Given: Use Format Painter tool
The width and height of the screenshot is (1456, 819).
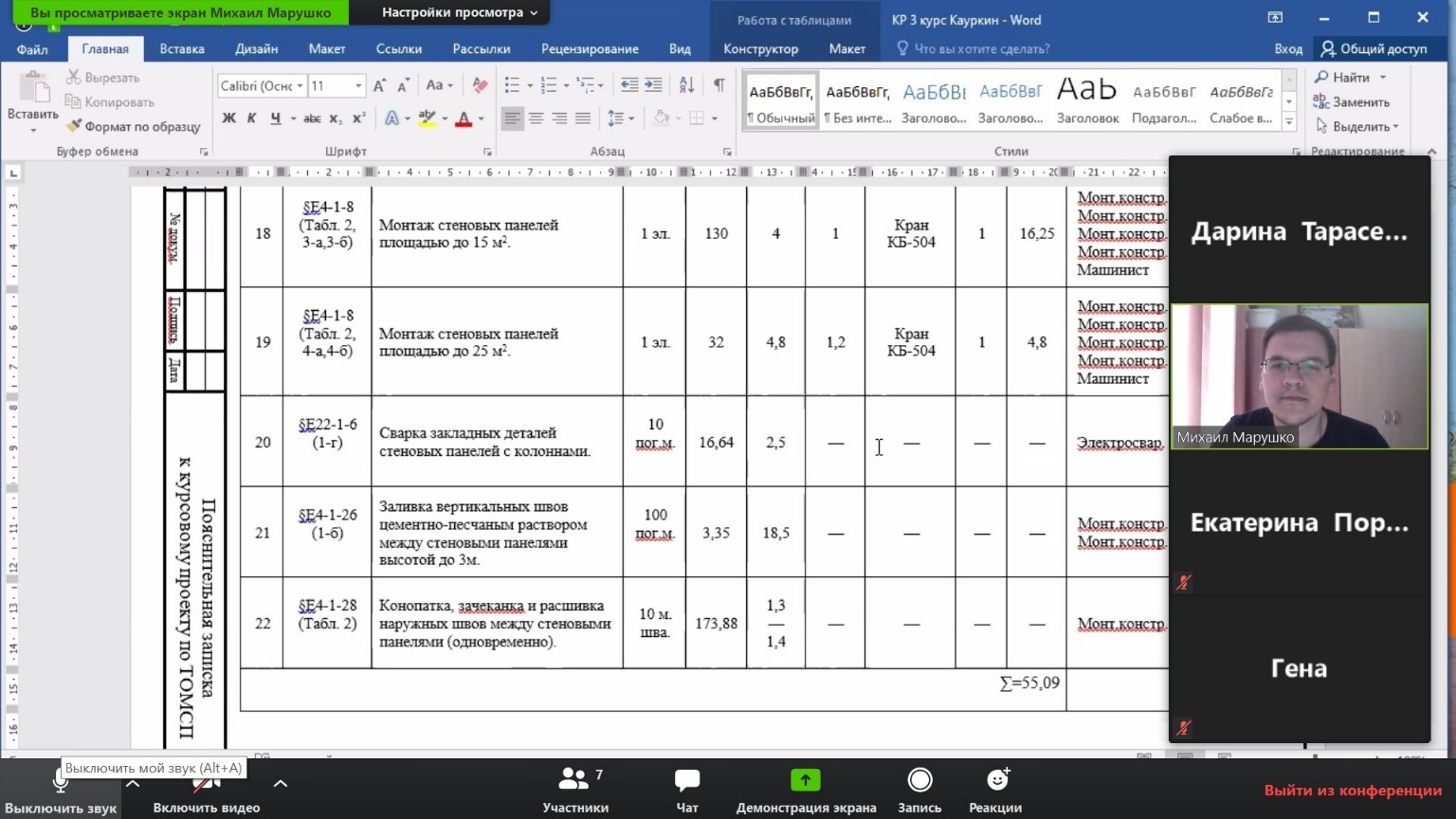Looking at the screenshot, I should 133,127.
